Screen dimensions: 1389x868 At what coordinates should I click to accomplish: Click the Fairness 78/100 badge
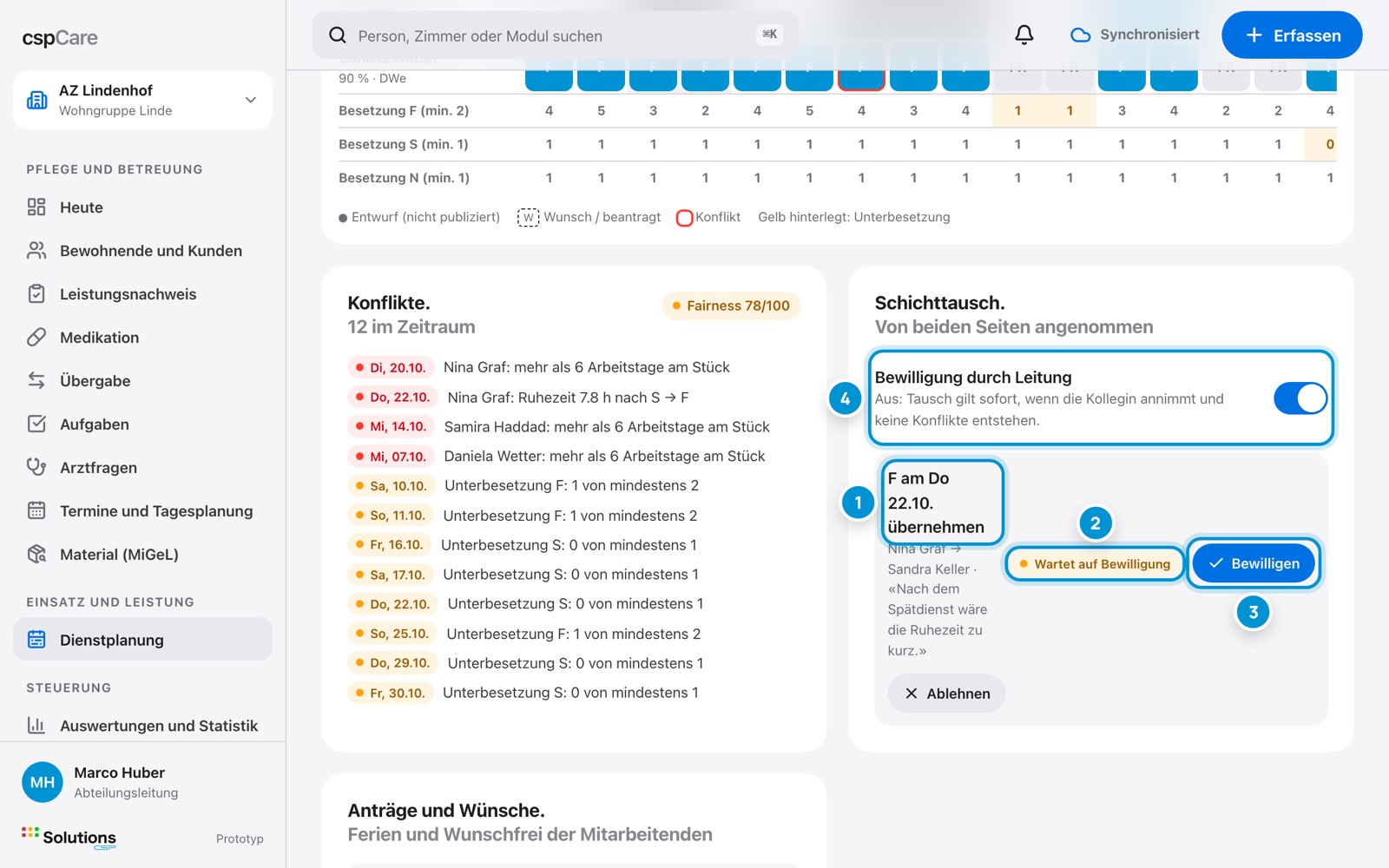(731, 306)
